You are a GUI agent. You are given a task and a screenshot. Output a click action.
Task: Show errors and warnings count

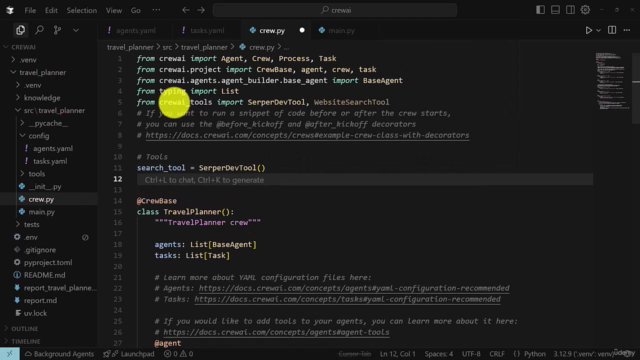click(x=178, y=354)
